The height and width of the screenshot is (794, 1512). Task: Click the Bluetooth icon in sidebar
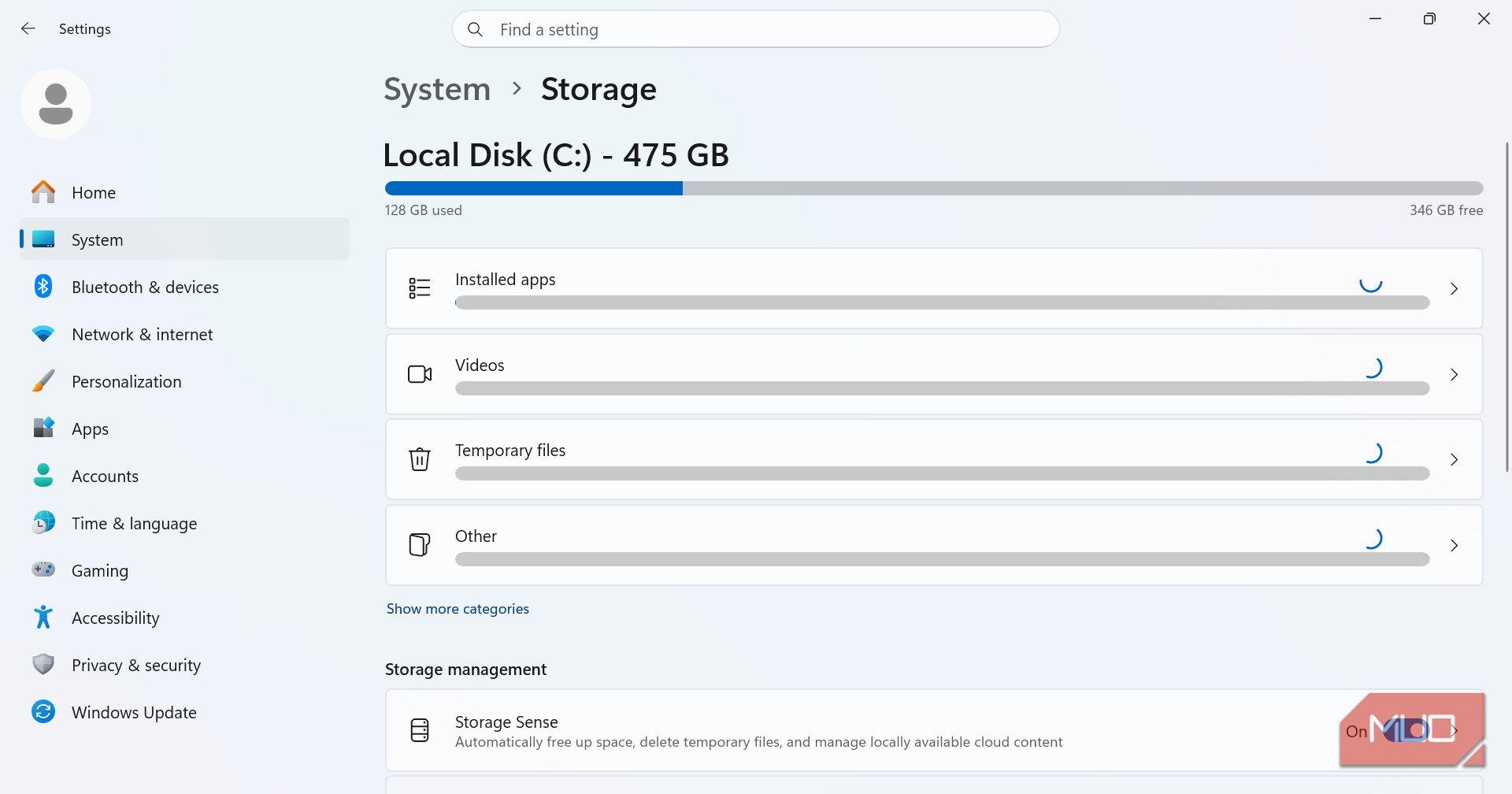[43, 287]
